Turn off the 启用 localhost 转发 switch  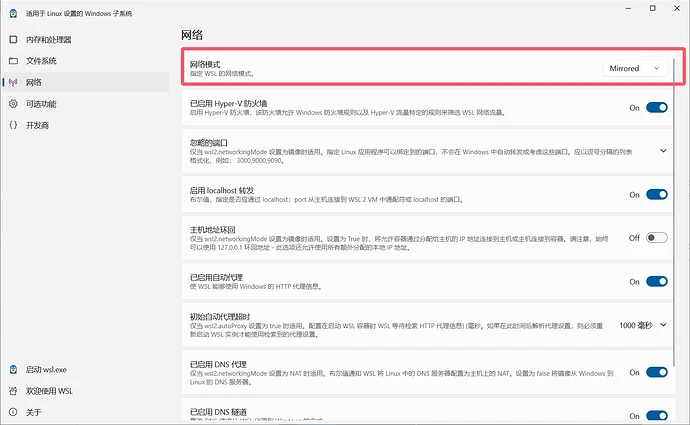pos(656,194)
